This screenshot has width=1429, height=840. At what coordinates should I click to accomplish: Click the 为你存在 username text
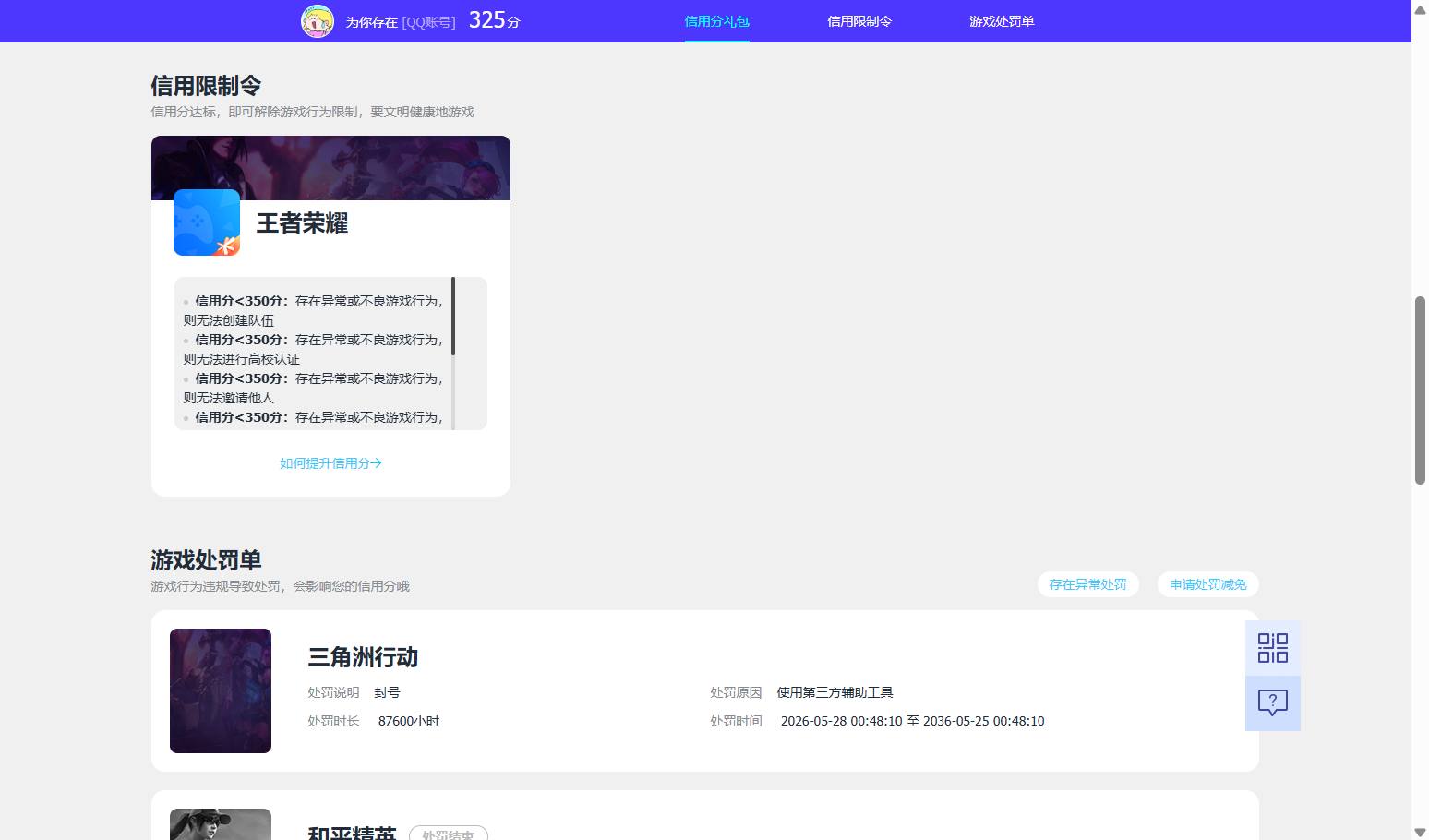371,22
